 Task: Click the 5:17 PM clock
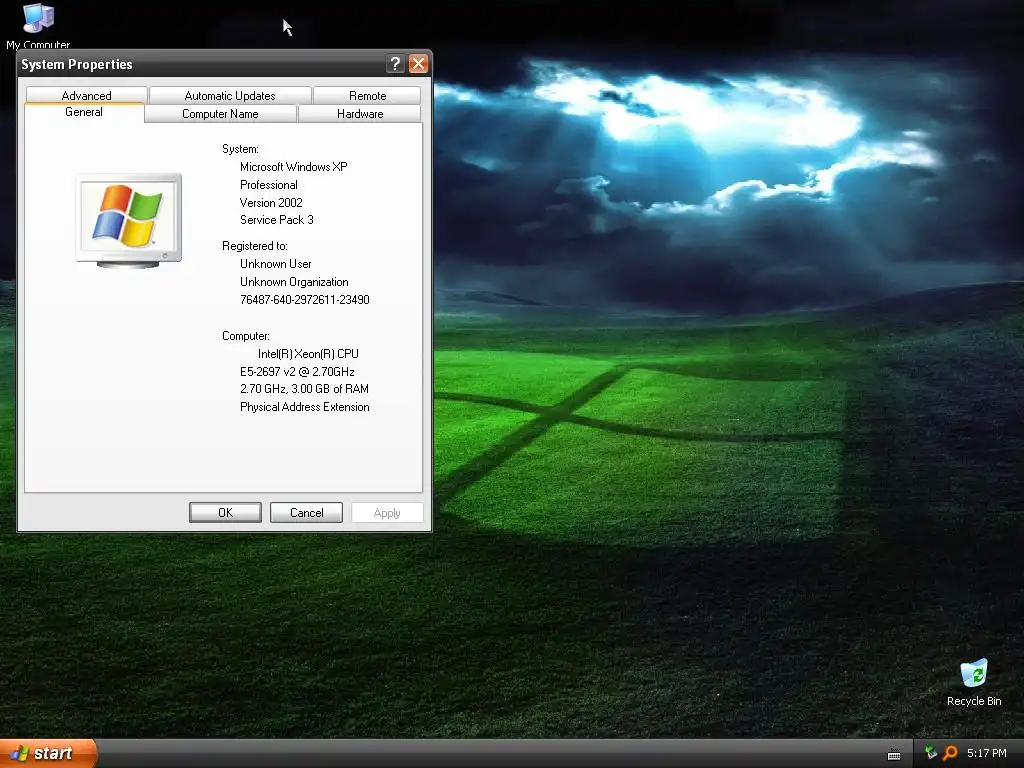(x=987, y=753)
